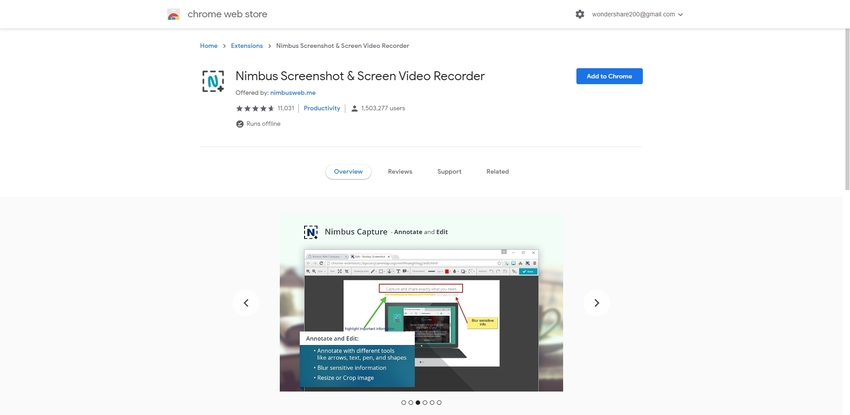Show next screenshot with right arrow
Image resolution: width=850 pixels, height=415 pixels.
(597, 303)
